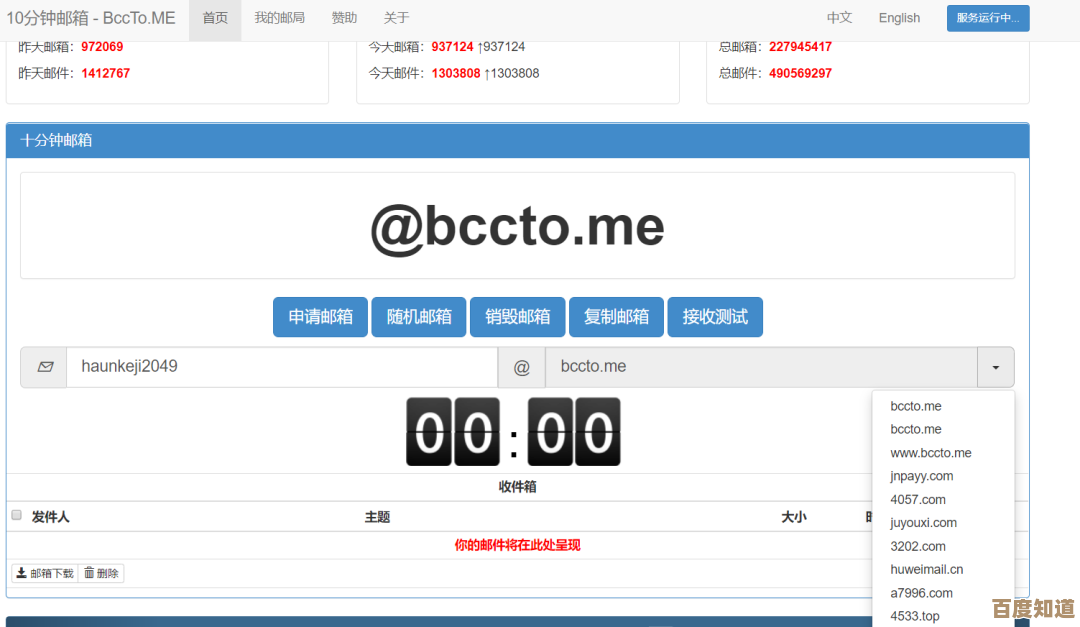
Task: Click the download icon button 邮箱下载
Action: pyautogui.click(x=45, y=573)
